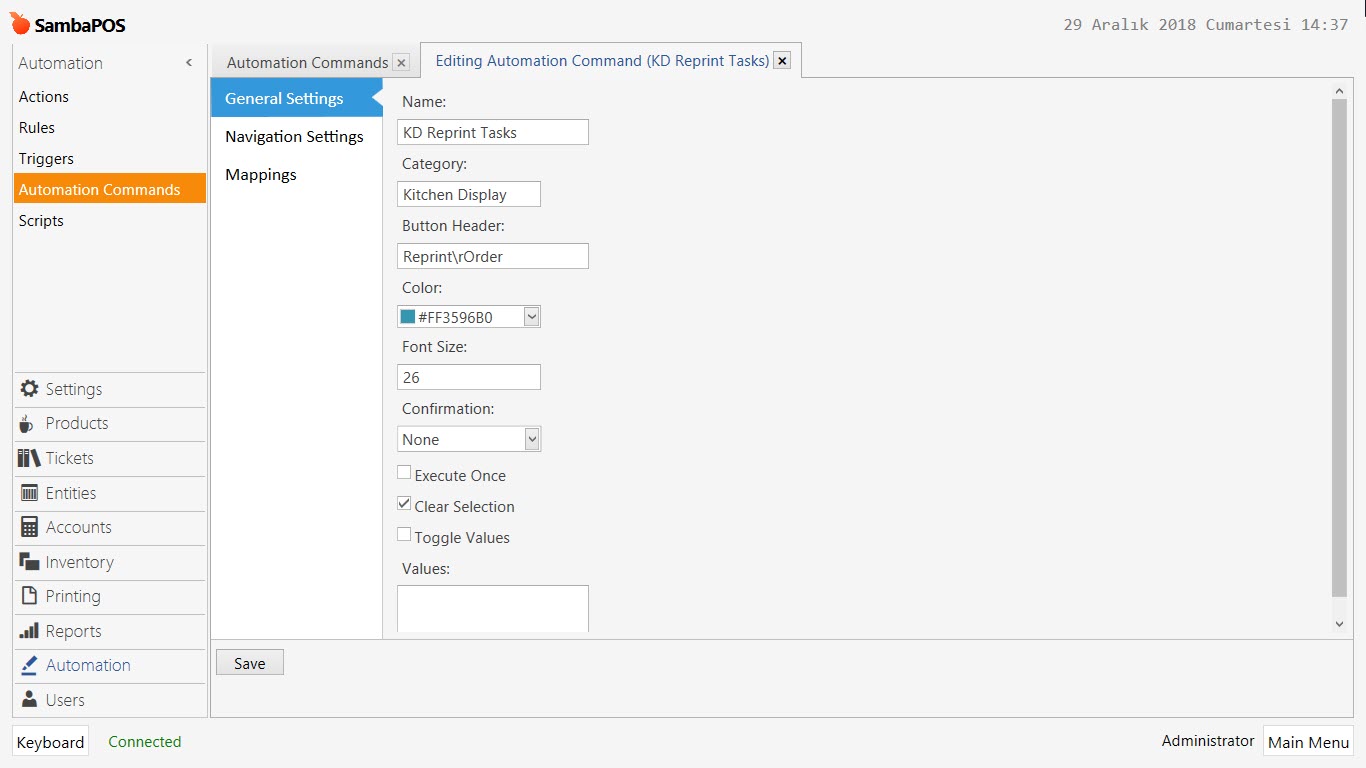Click the Tickets books icon

pyautogui.click(x=29, y=458)
